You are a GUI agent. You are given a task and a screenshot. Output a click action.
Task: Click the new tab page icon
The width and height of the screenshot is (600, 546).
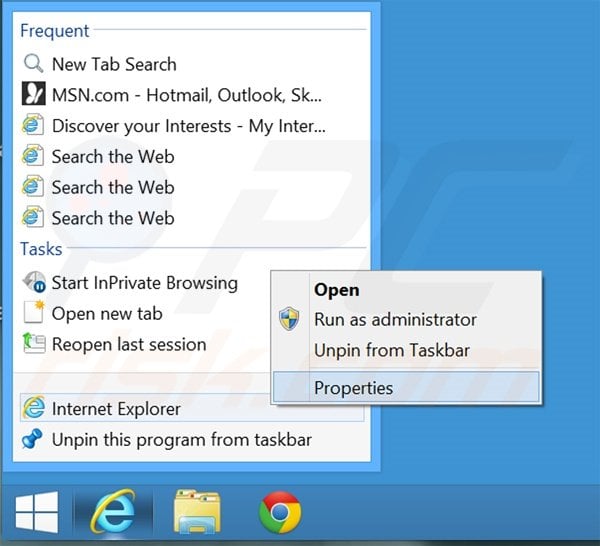34,312
